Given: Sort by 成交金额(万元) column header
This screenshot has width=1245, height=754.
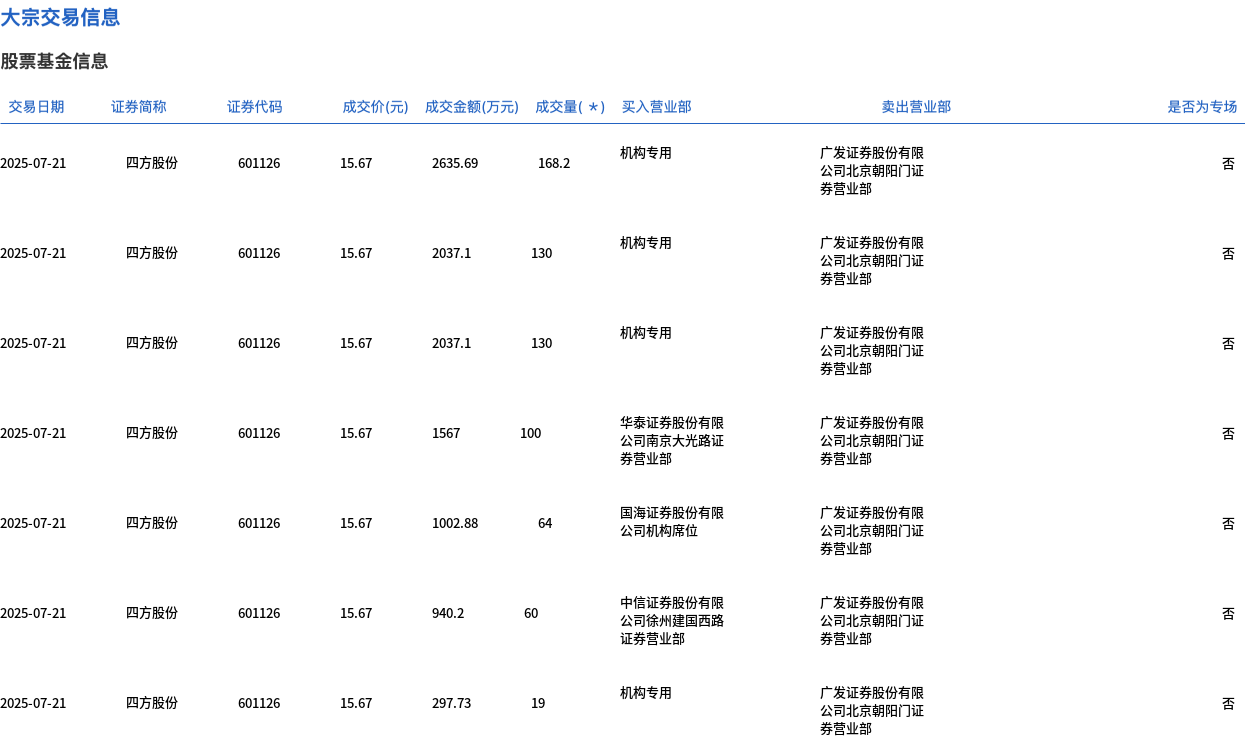Looking at the screenshot, I should click(x=472, y=107).
